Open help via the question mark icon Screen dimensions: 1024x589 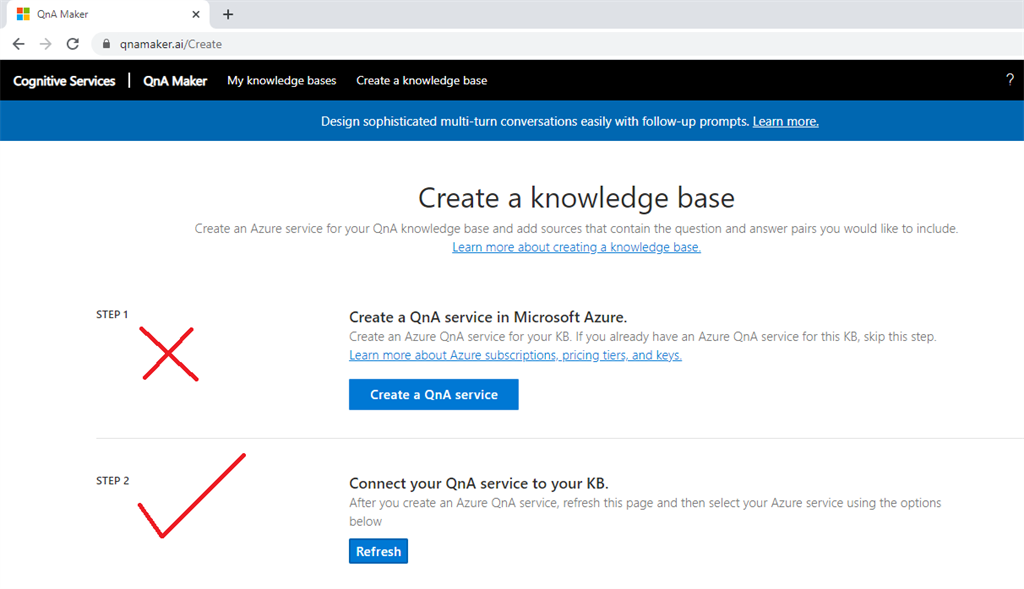(1009, 80)
